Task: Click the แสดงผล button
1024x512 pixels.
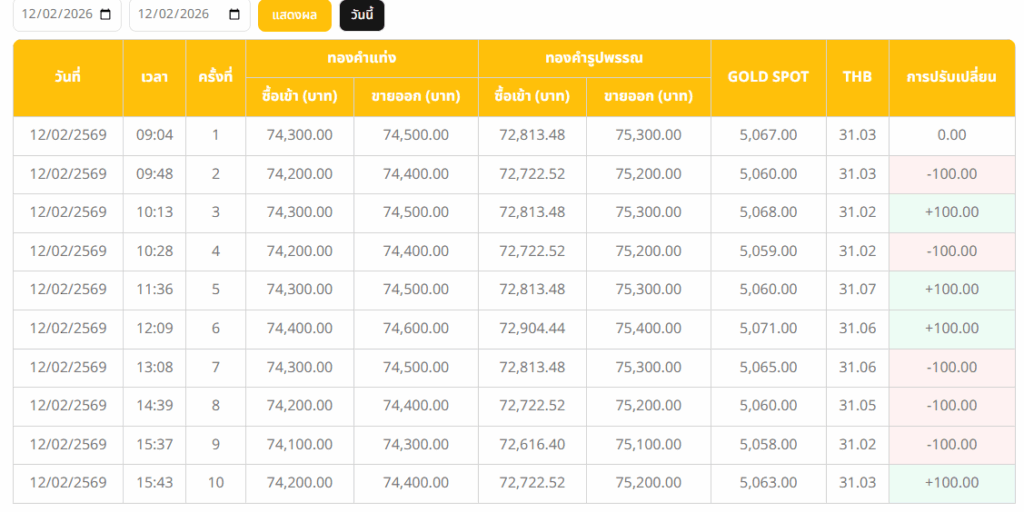Action: click(295, 15)
